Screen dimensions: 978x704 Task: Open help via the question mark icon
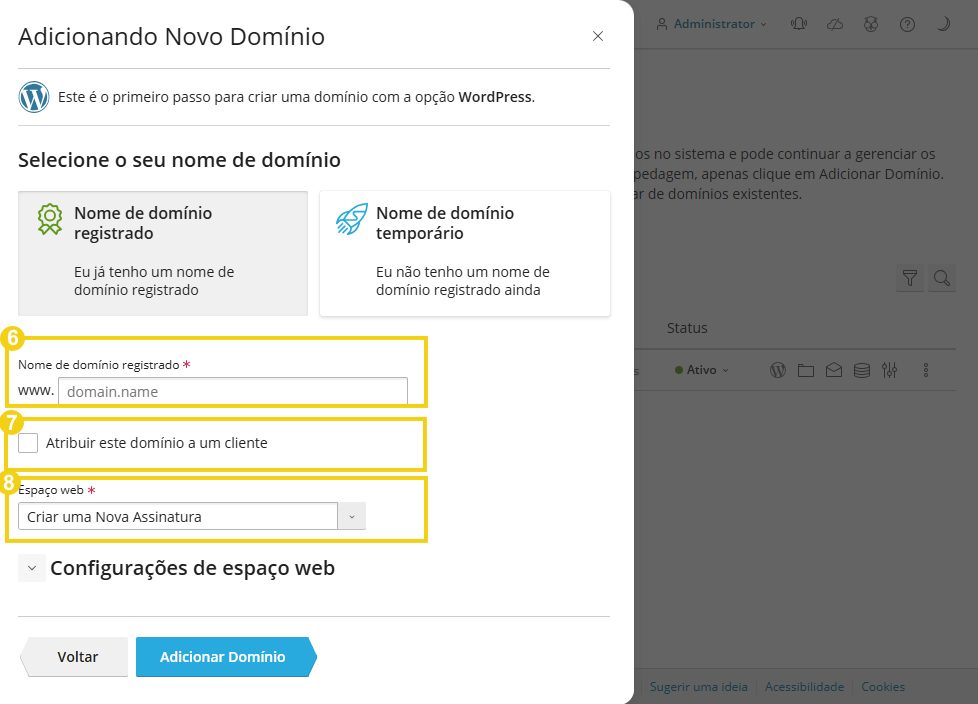click(x=907, y=23)
